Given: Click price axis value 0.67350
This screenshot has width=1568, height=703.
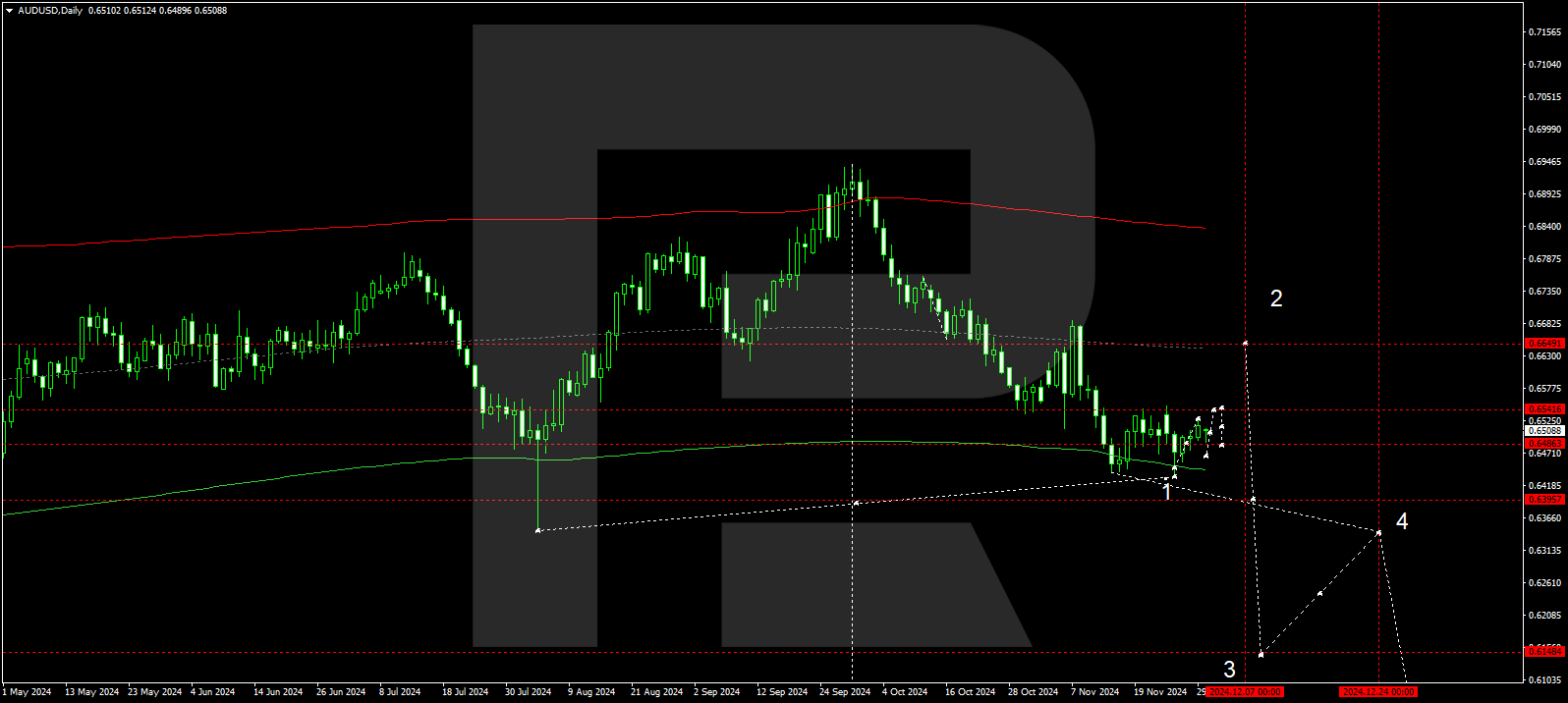Looking at the screenshot, I should click(1544, 292).
